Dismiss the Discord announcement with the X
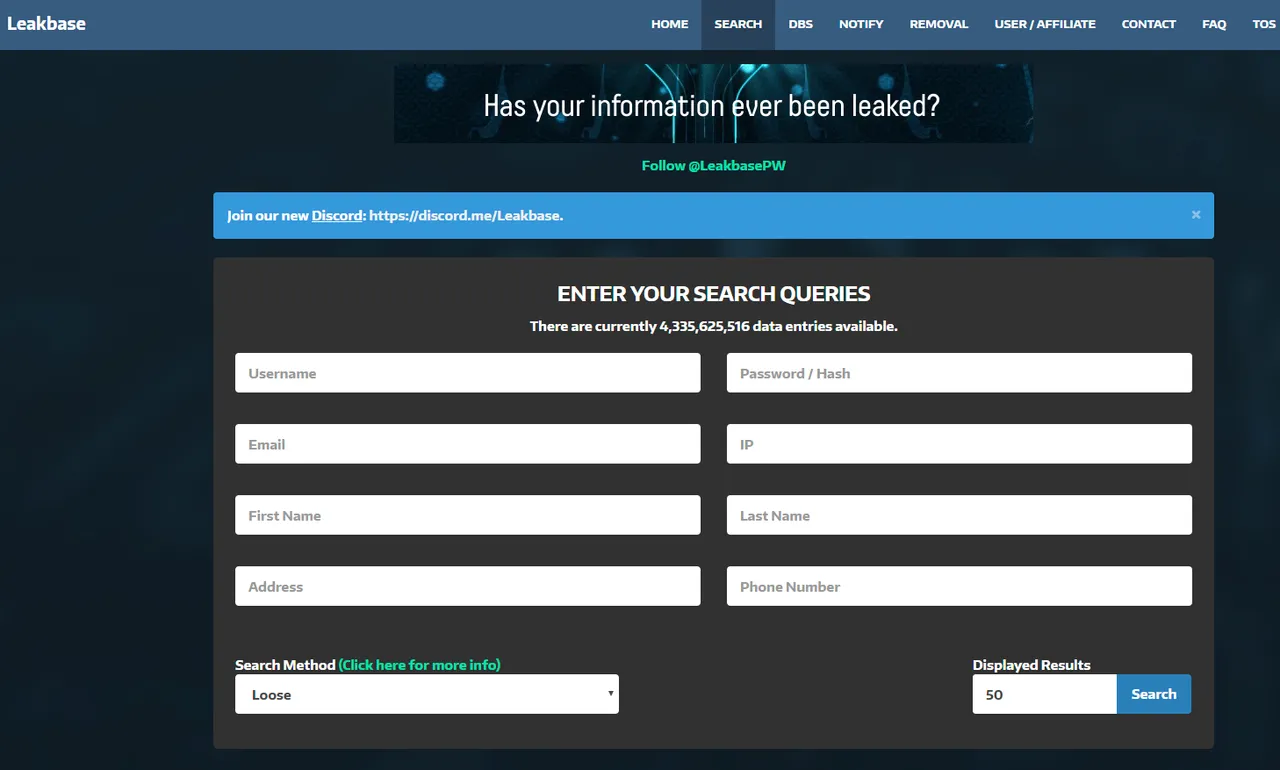The width and height of the screenshot is (1280, 770). point(1195,215)
